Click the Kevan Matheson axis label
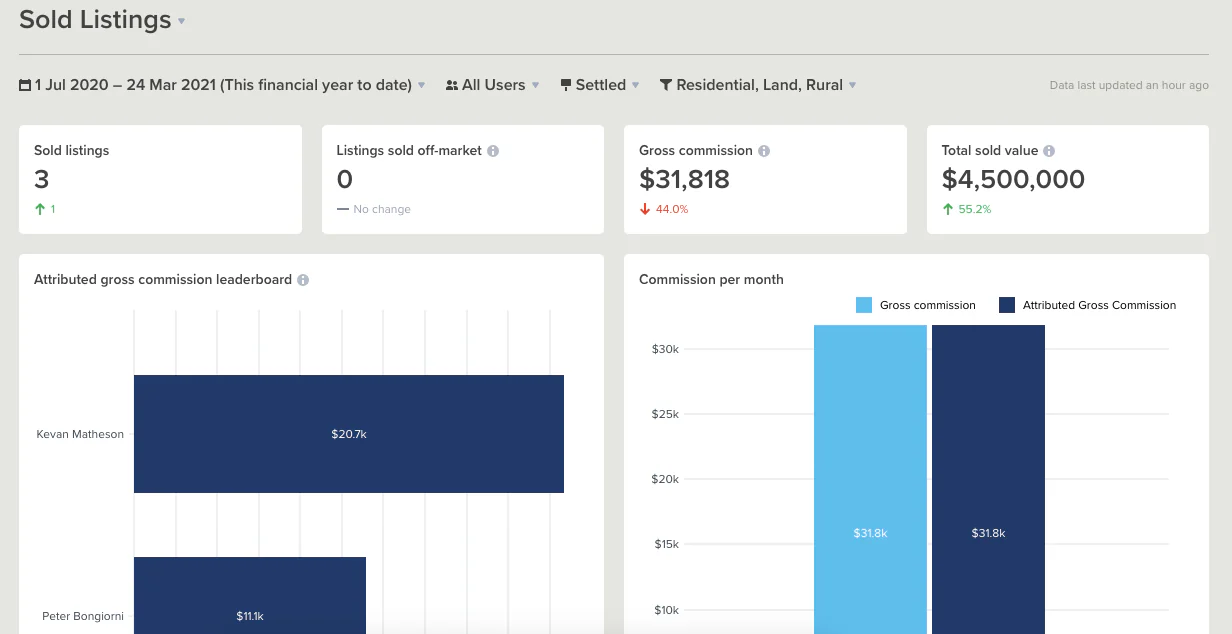Viewport: 1232px width, 634px height. point(80,434)
